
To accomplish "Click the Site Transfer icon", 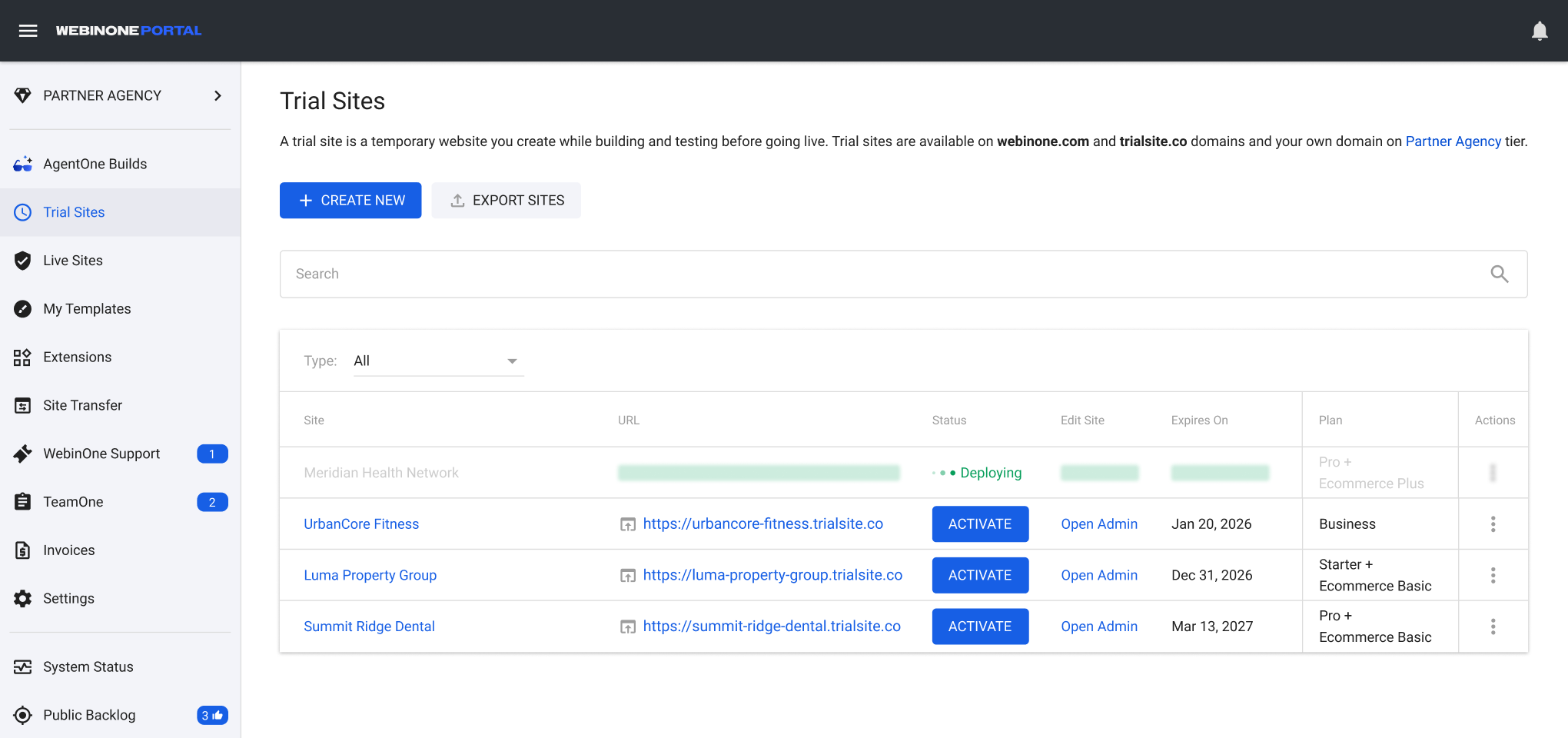I will 23,405.
